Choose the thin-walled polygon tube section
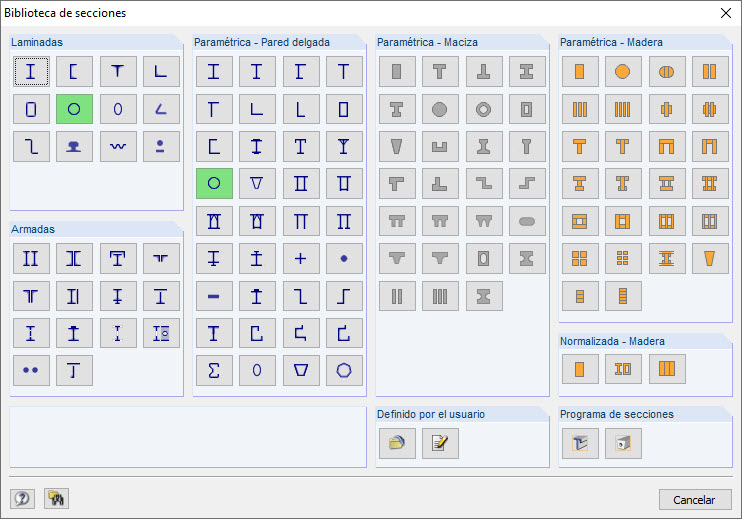Viewport: 742px width, 519px height. click(x=344, y=370)
